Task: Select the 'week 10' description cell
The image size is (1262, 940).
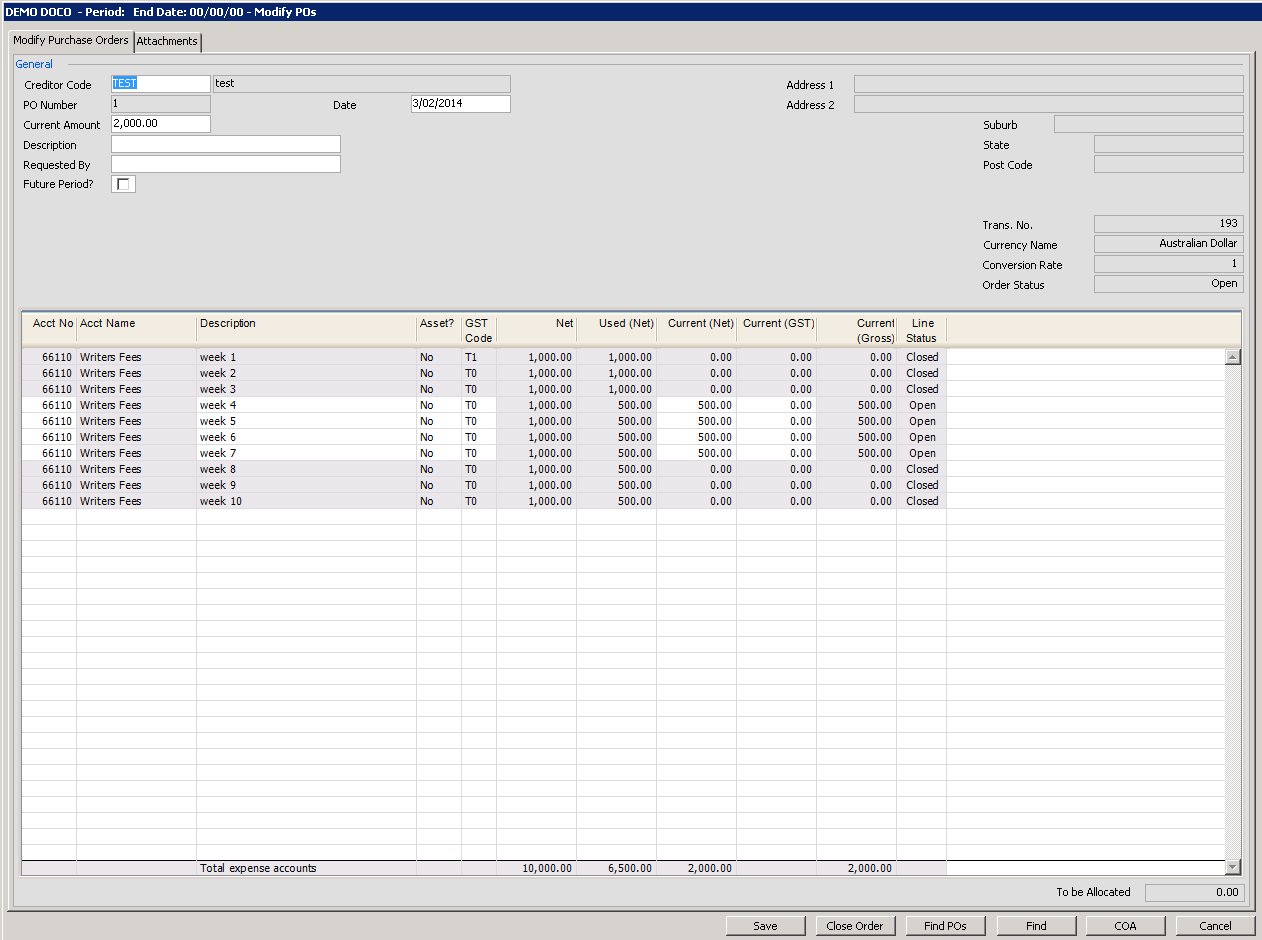Action: pyautogui.click(x=307, y=501)
